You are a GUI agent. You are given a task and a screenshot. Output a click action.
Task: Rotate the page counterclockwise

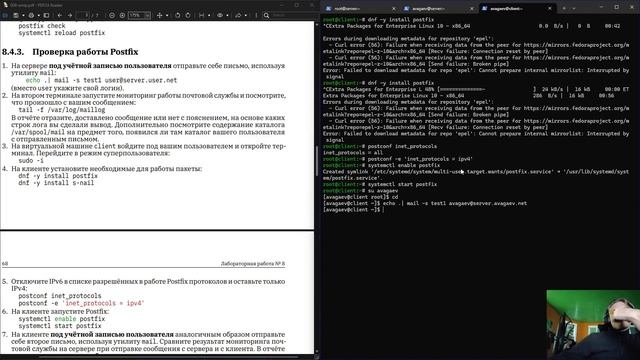click(x=178, y=15)
